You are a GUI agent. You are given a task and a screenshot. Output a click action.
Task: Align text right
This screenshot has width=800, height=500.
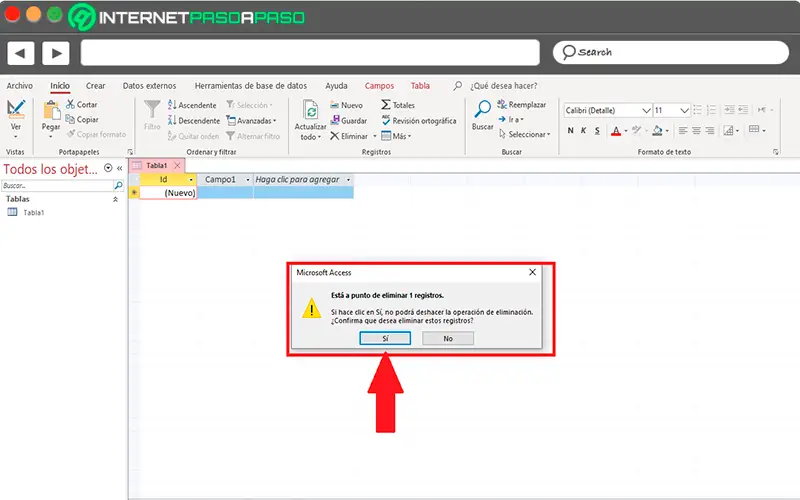point(710,131)
